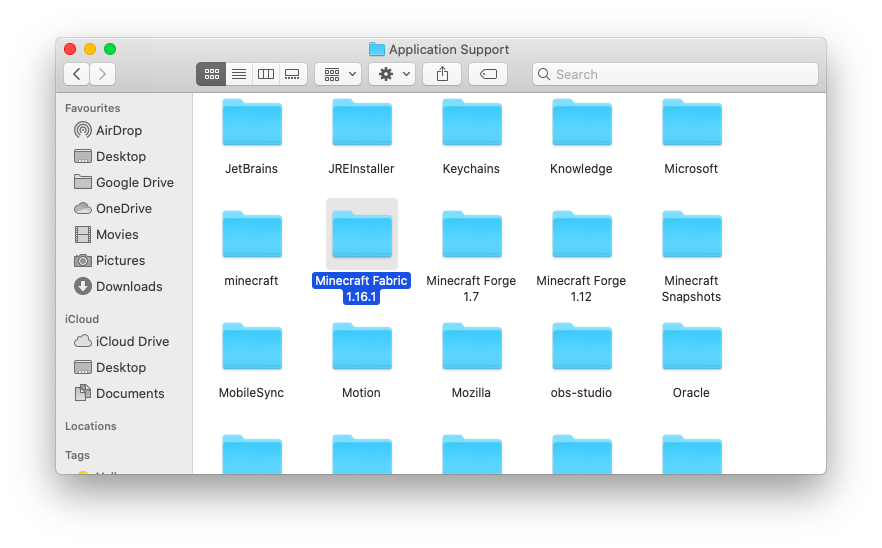Minimize the window with the yellow button
The image size is (882, 548).
pyautogui.click(x=90, y=49)
